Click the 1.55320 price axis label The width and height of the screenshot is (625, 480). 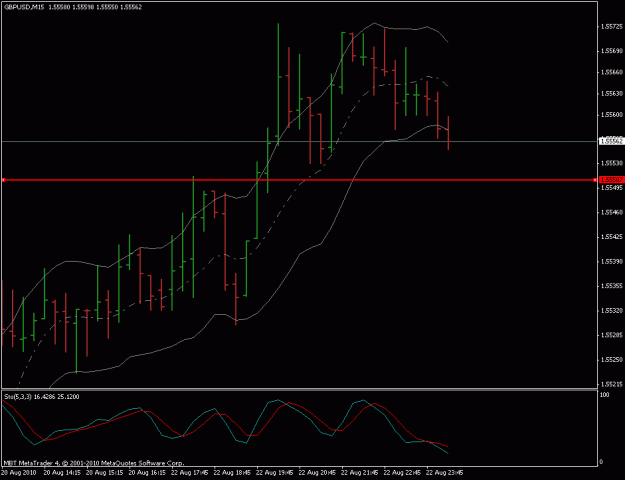tap(611, 311)
